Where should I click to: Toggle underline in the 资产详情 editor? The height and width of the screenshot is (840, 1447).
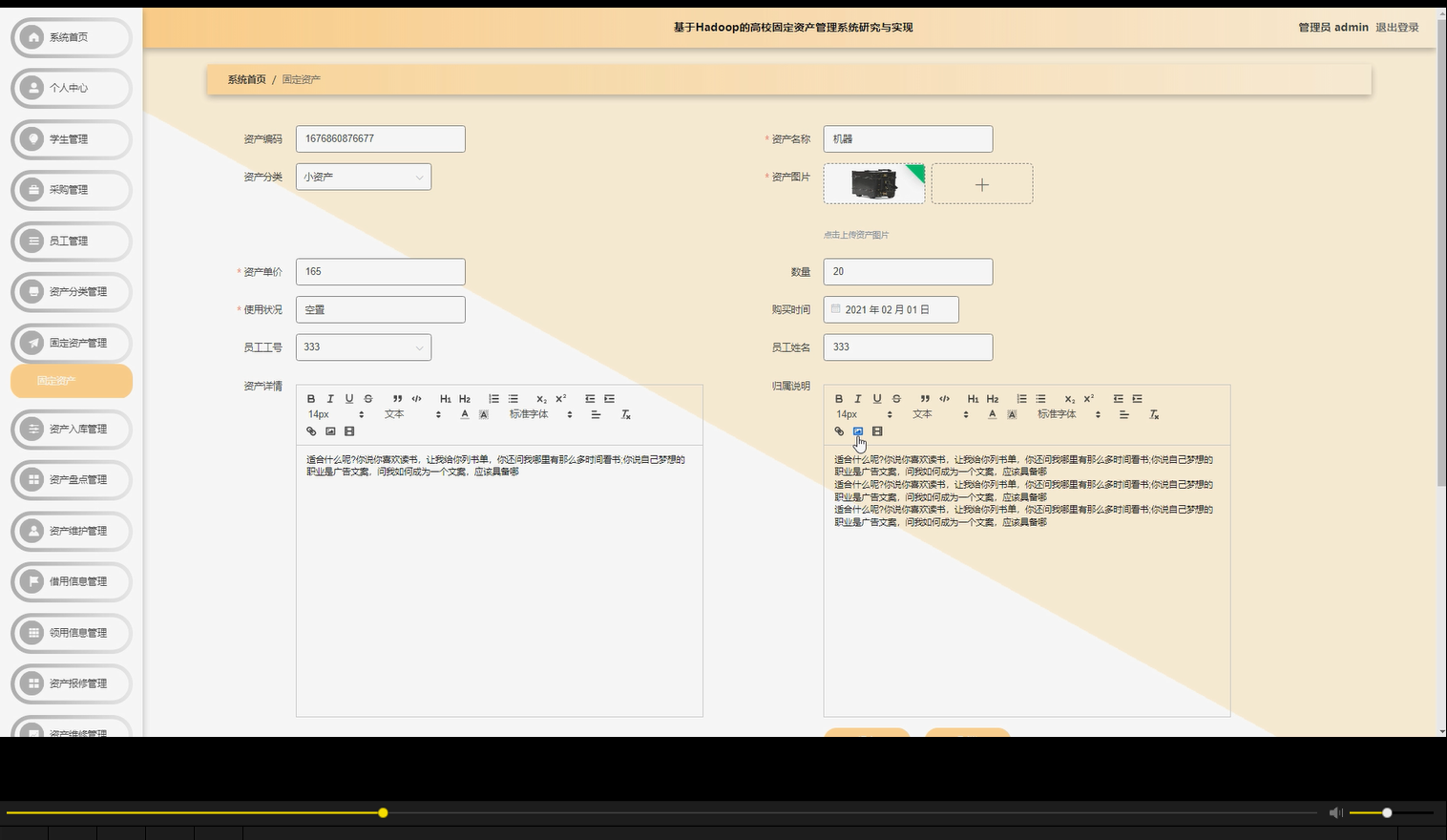tap(349, 398)
